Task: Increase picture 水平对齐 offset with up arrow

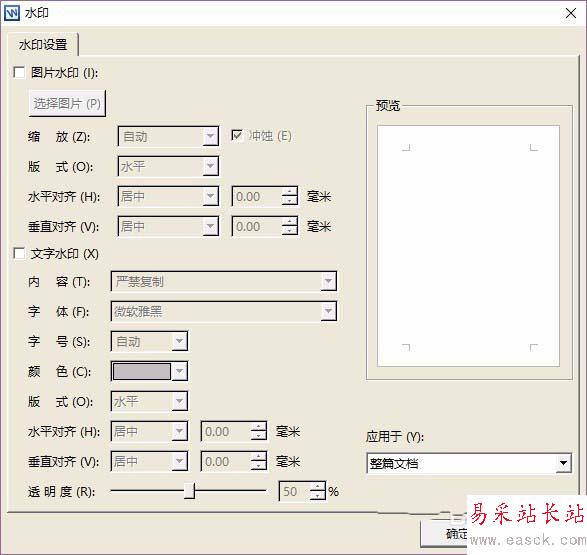Action: click(289, 192)
